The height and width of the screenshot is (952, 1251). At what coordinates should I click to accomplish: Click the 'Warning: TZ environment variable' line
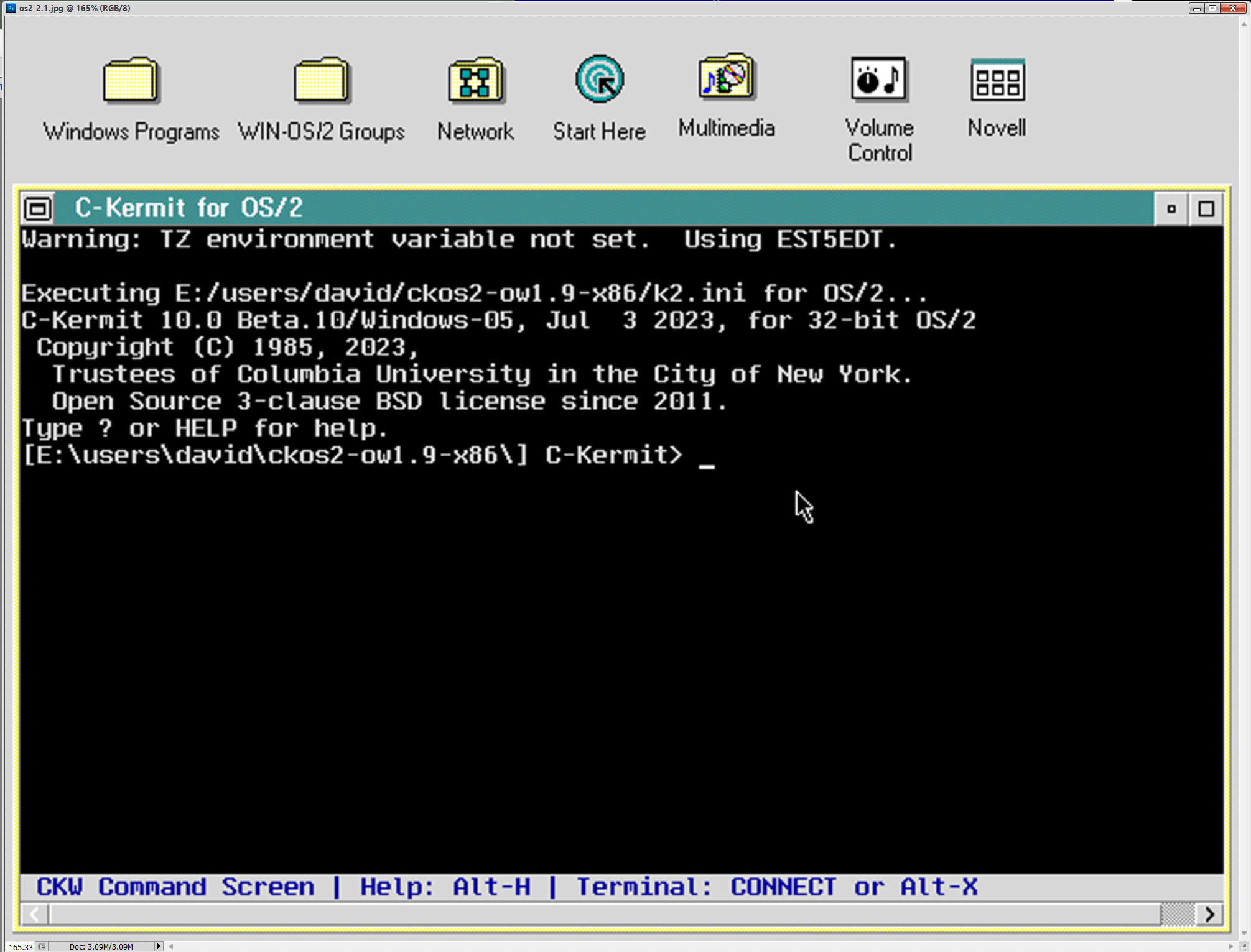(460, 239)
